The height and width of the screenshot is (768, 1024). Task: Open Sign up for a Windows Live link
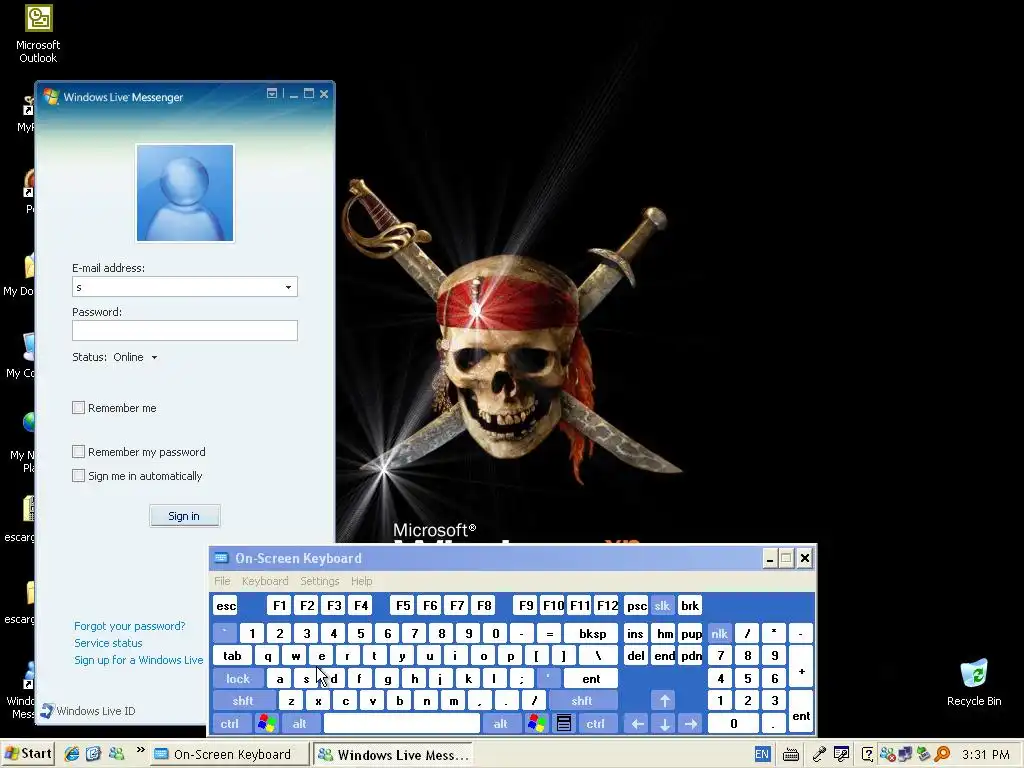[138, 660]
